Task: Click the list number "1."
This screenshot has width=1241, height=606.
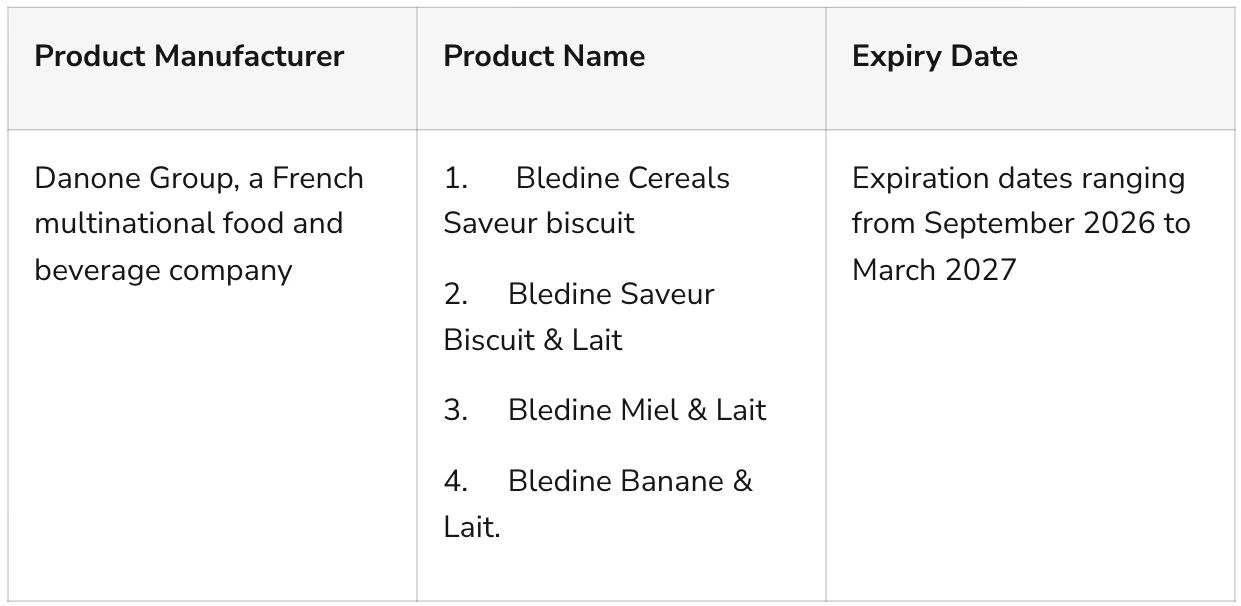Action: 456,179
